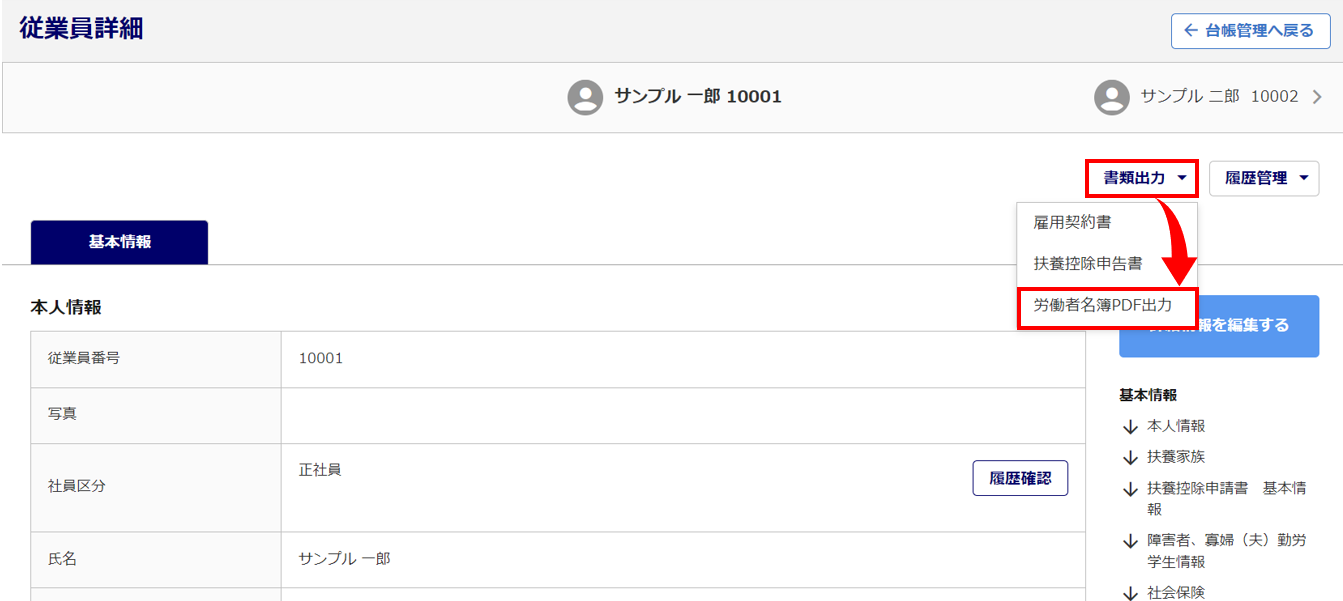This screenshot has width=1343, height=601.
Task: Go to next employee via chevron arrow
Action: (1316, 97)
